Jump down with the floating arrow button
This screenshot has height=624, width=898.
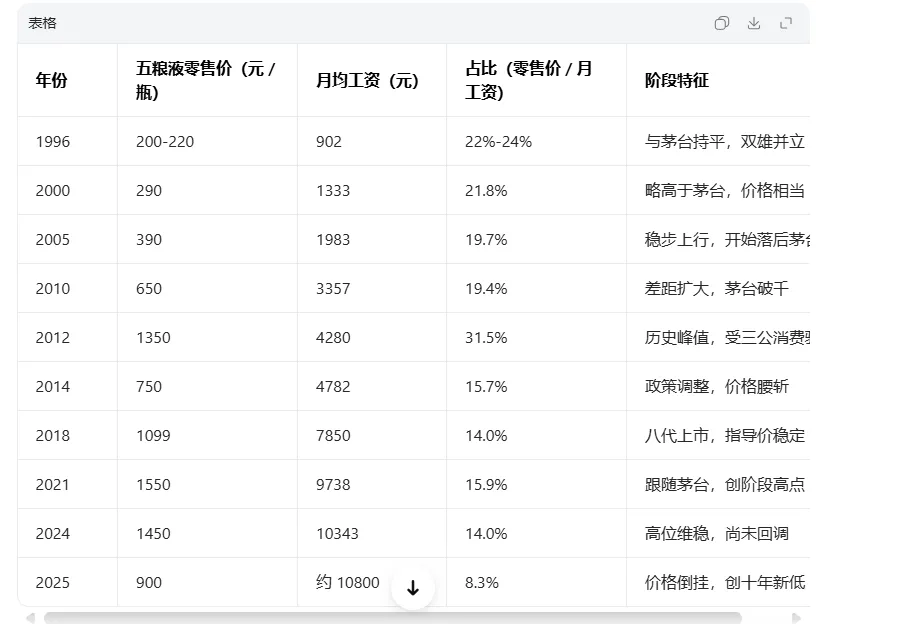(x=412, y=587)
